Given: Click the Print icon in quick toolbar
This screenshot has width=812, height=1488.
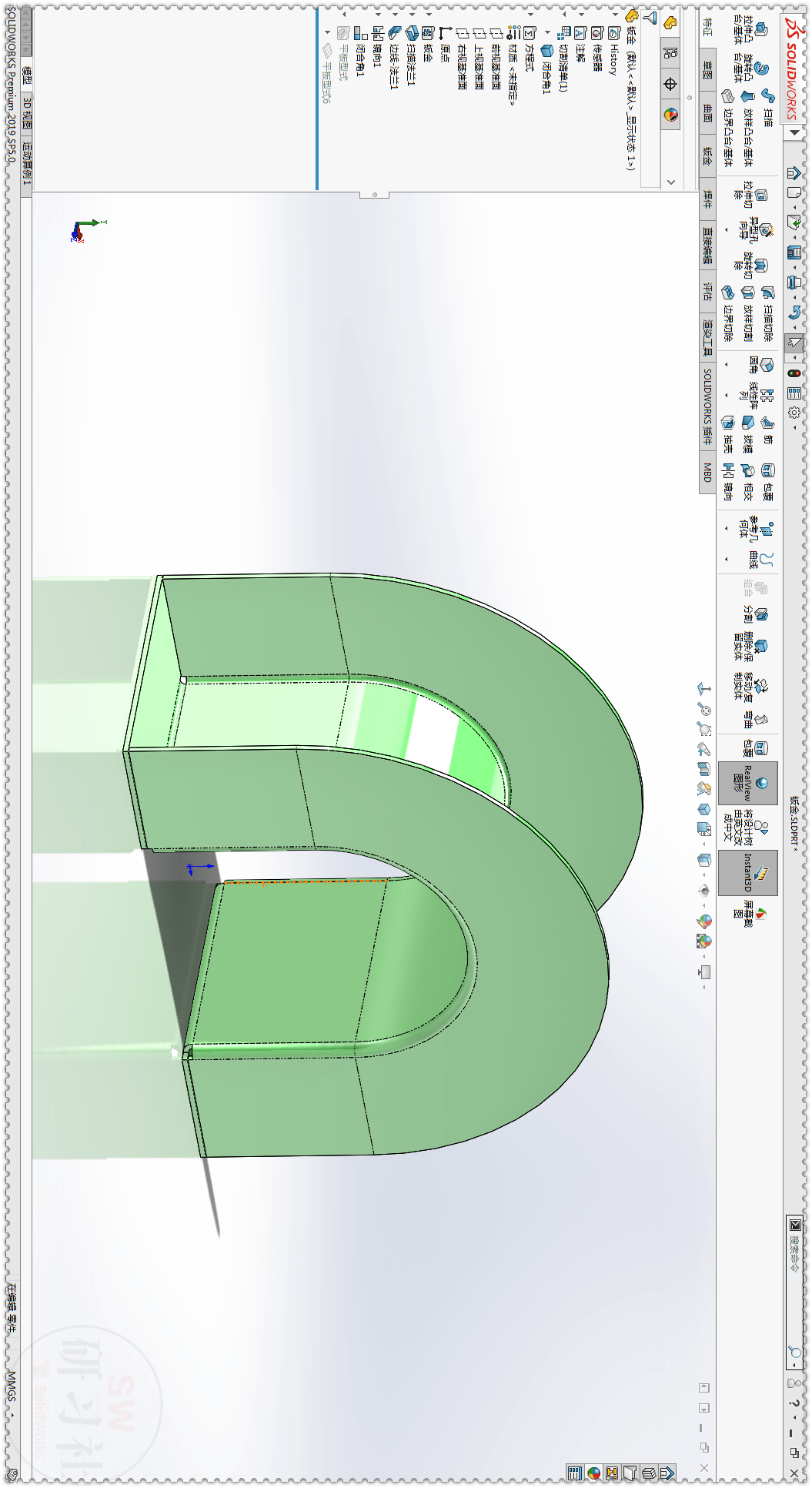Looking at the screenshot, I should [794, 283].
